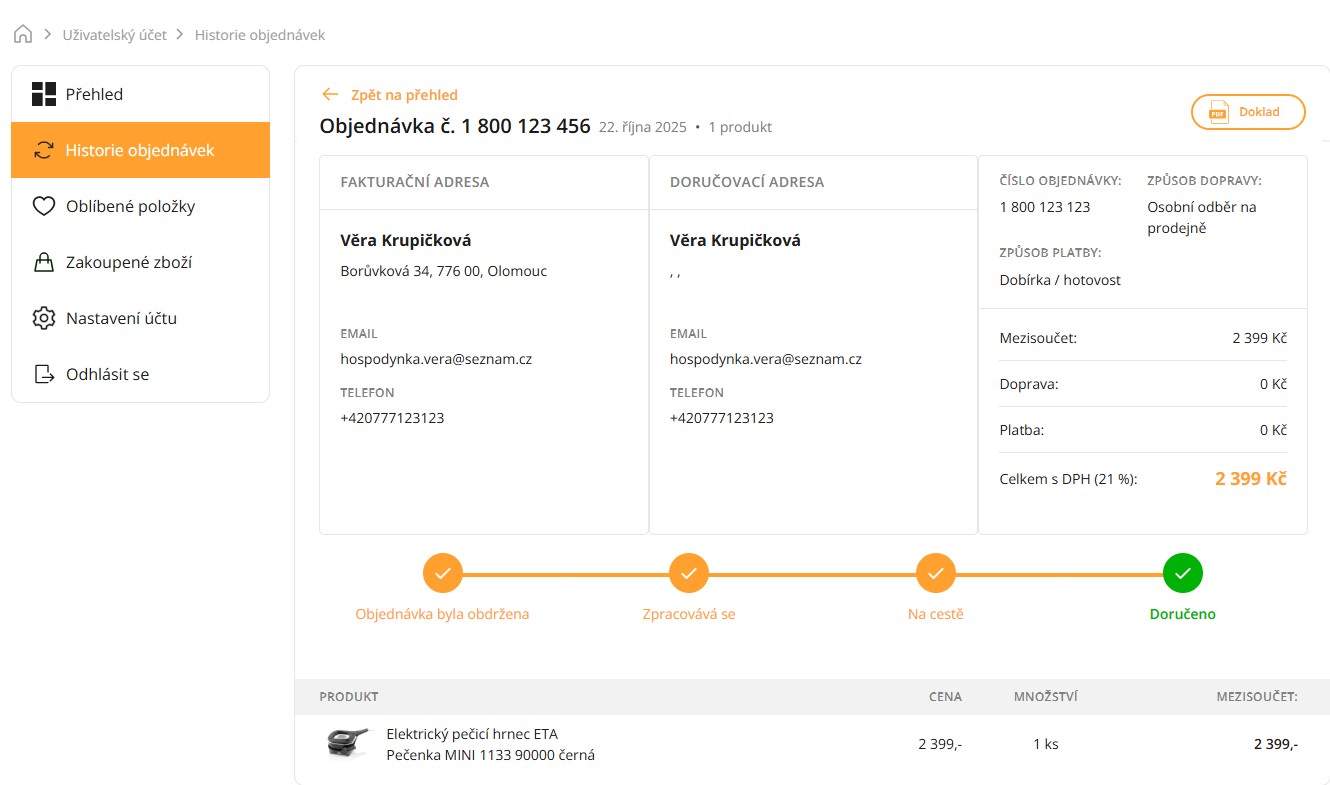The image size is (1330, 785).
Task: Open Uživatelský účet breadcrumb link
Action: tap(112, 35)
